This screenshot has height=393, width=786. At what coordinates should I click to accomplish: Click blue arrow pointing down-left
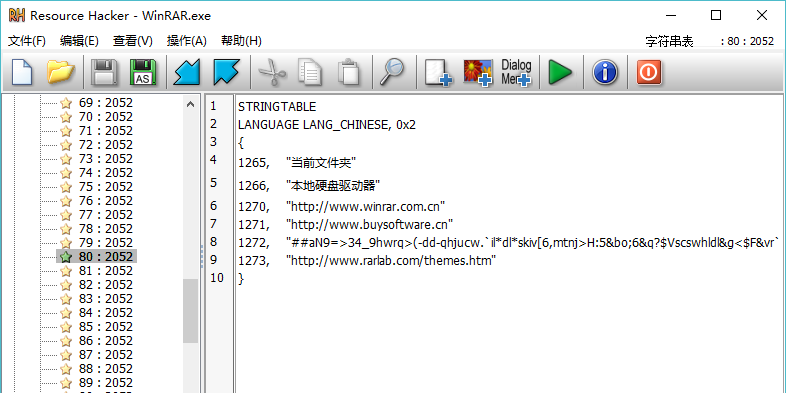click(186, 72)
